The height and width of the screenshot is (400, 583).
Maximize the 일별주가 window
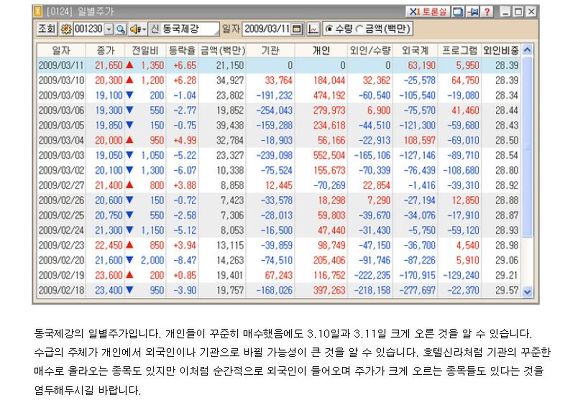[518, 12]
